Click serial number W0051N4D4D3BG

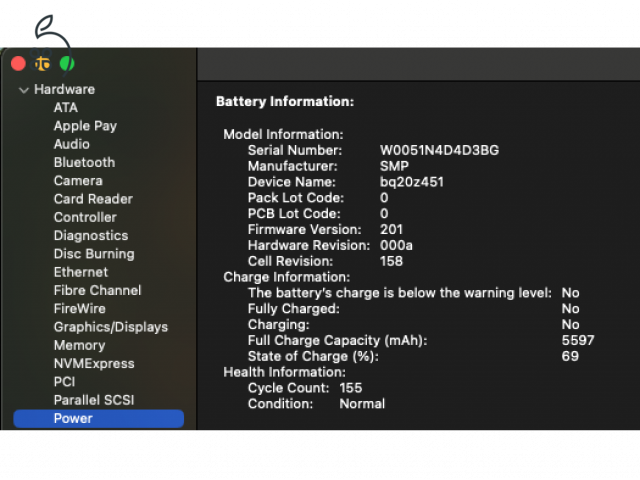440,150
